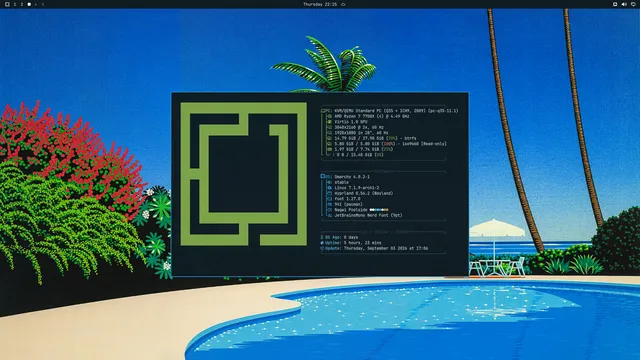The width and height of the screenshot is (640, 360).
Task: Click the PC icon at hardware section start
Action: tap(323, 111)
